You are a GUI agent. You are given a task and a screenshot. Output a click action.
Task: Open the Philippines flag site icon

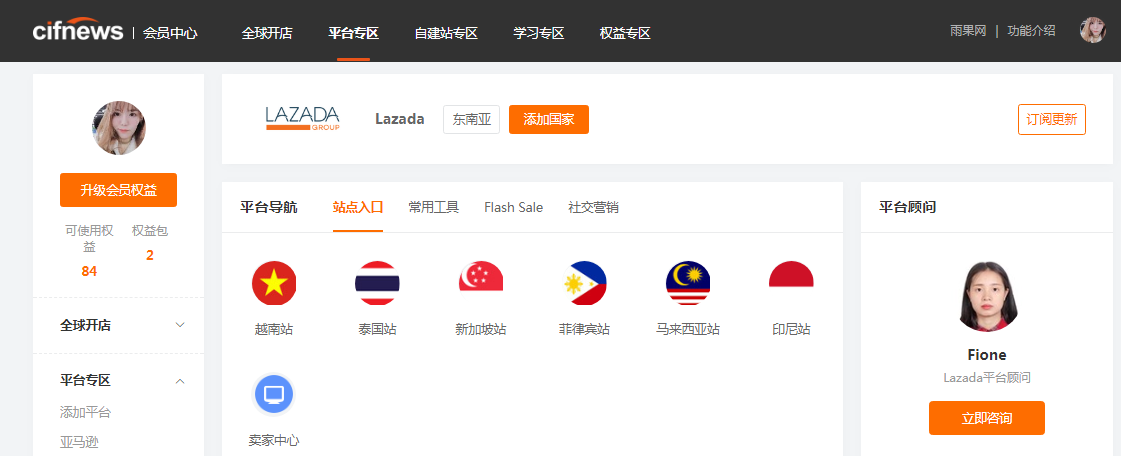click(584, 284)
